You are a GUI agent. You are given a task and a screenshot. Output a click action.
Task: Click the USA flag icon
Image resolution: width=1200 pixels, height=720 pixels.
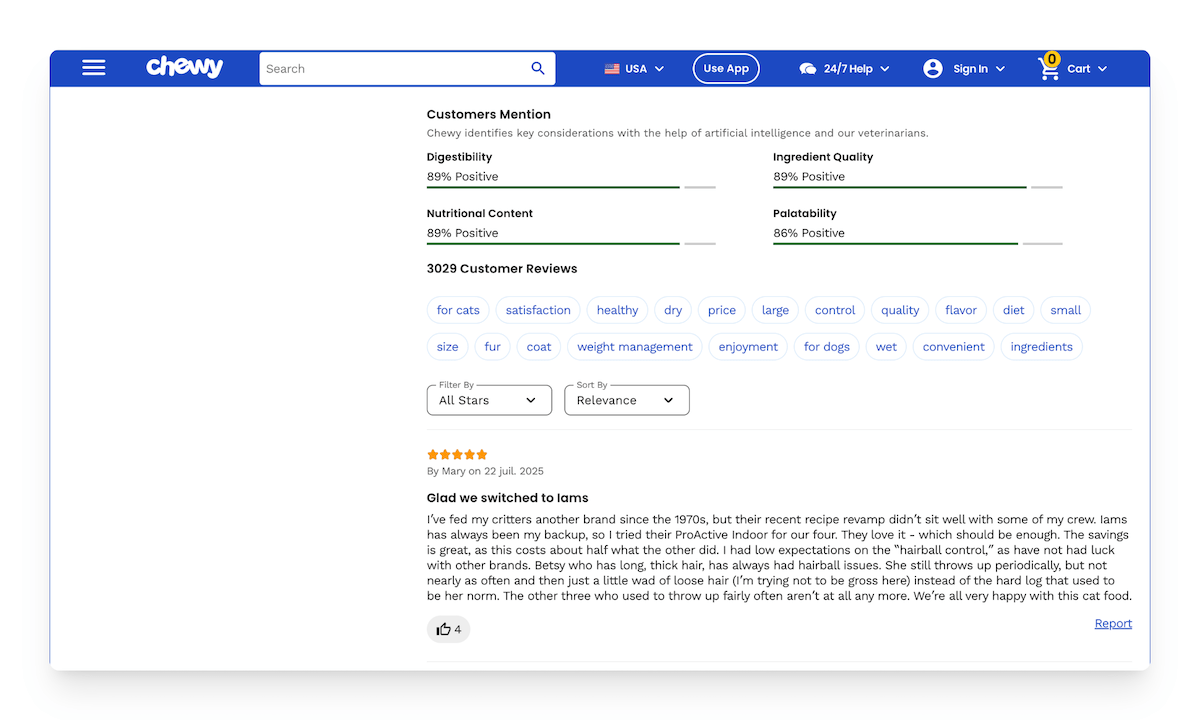tap(612, 69)
